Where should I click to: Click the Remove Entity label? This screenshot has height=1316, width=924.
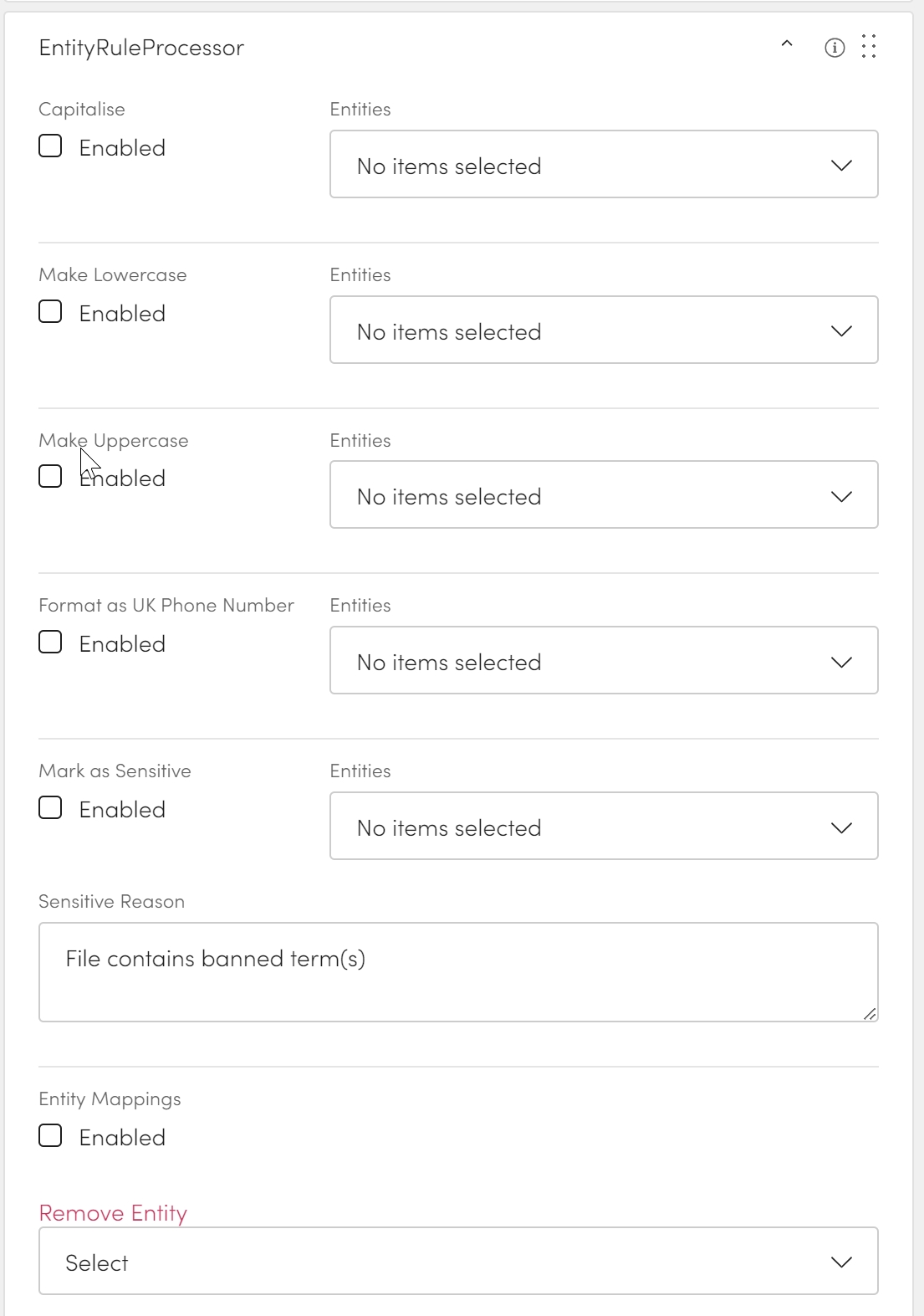click(x=113, y=1213)
